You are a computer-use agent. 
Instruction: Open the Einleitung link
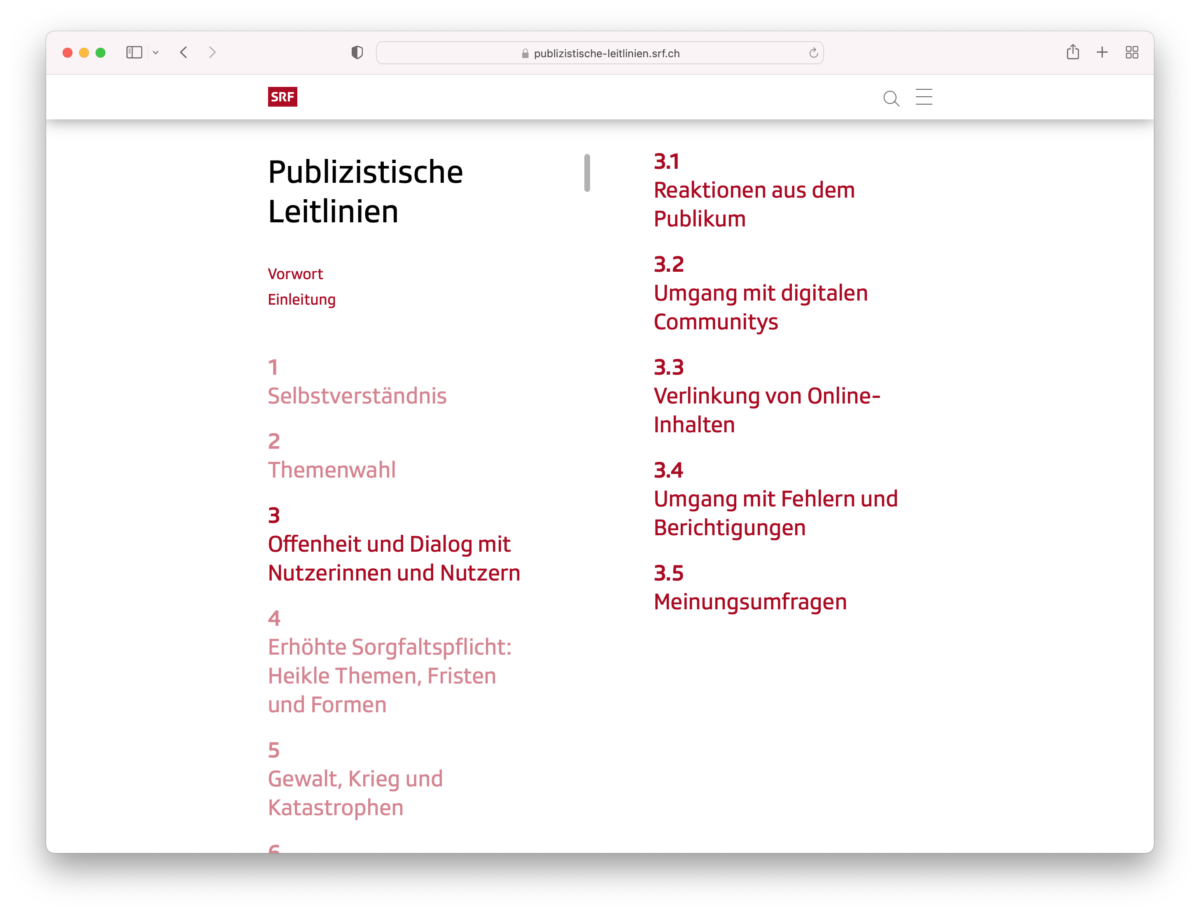click(x=301, y=300)
